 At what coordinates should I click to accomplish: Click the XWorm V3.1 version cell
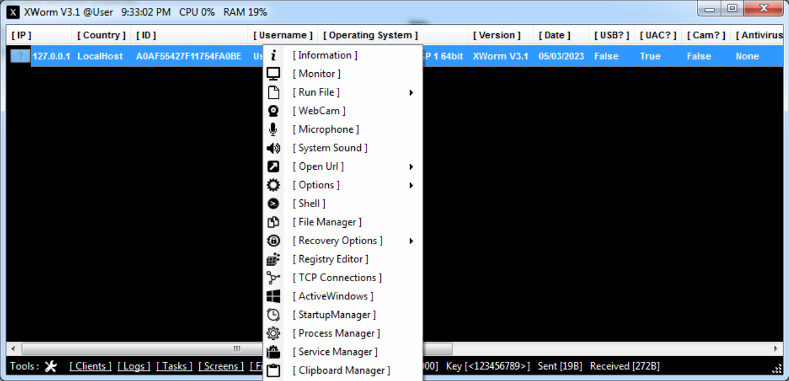pos(501,56)
